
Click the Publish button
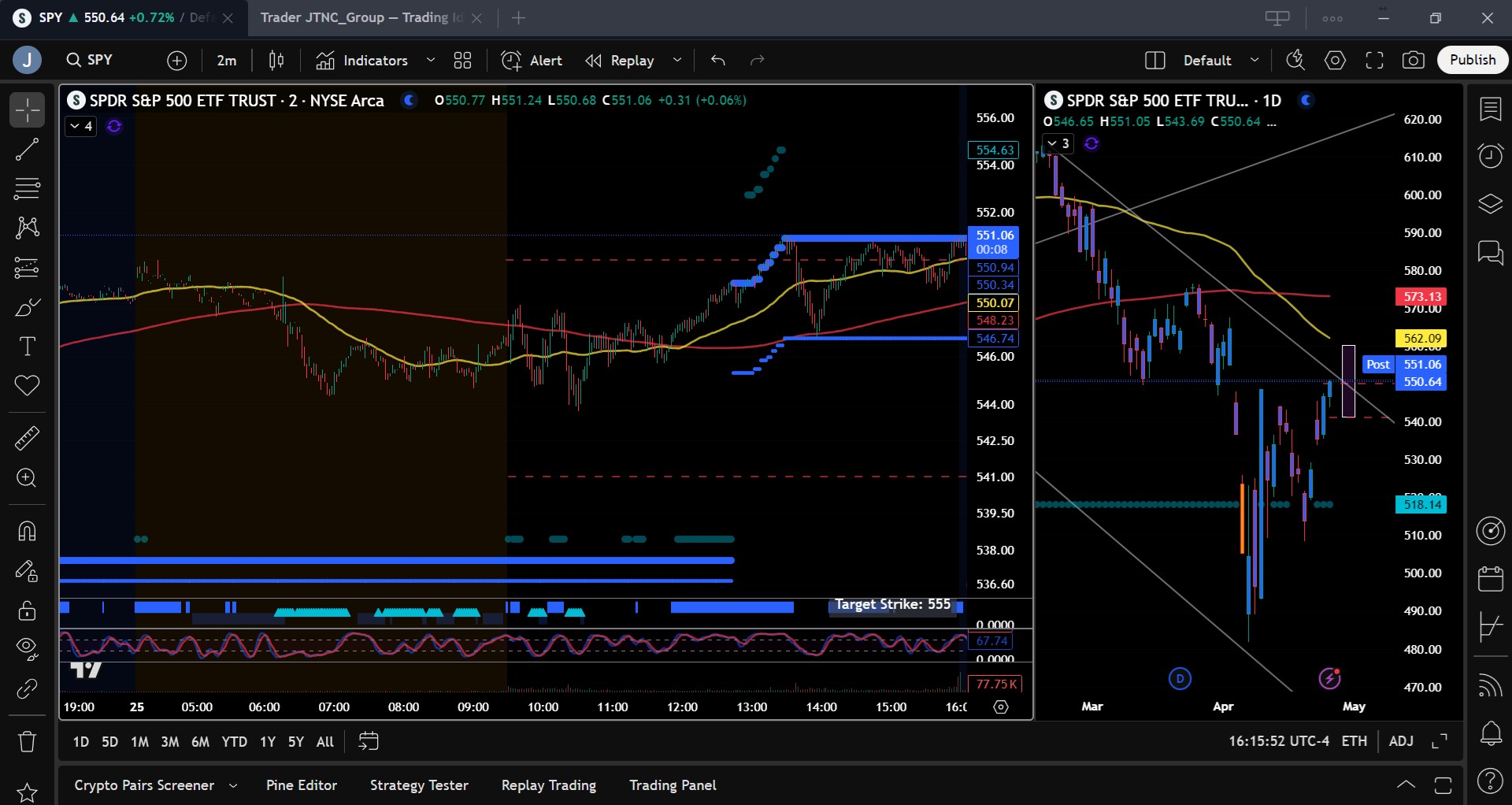(x=1472, y=60)
